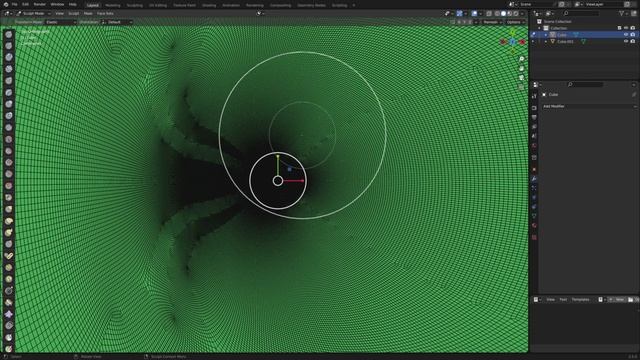
Task: Open Templates menu in text editor
Action: (x=580, y=300)
